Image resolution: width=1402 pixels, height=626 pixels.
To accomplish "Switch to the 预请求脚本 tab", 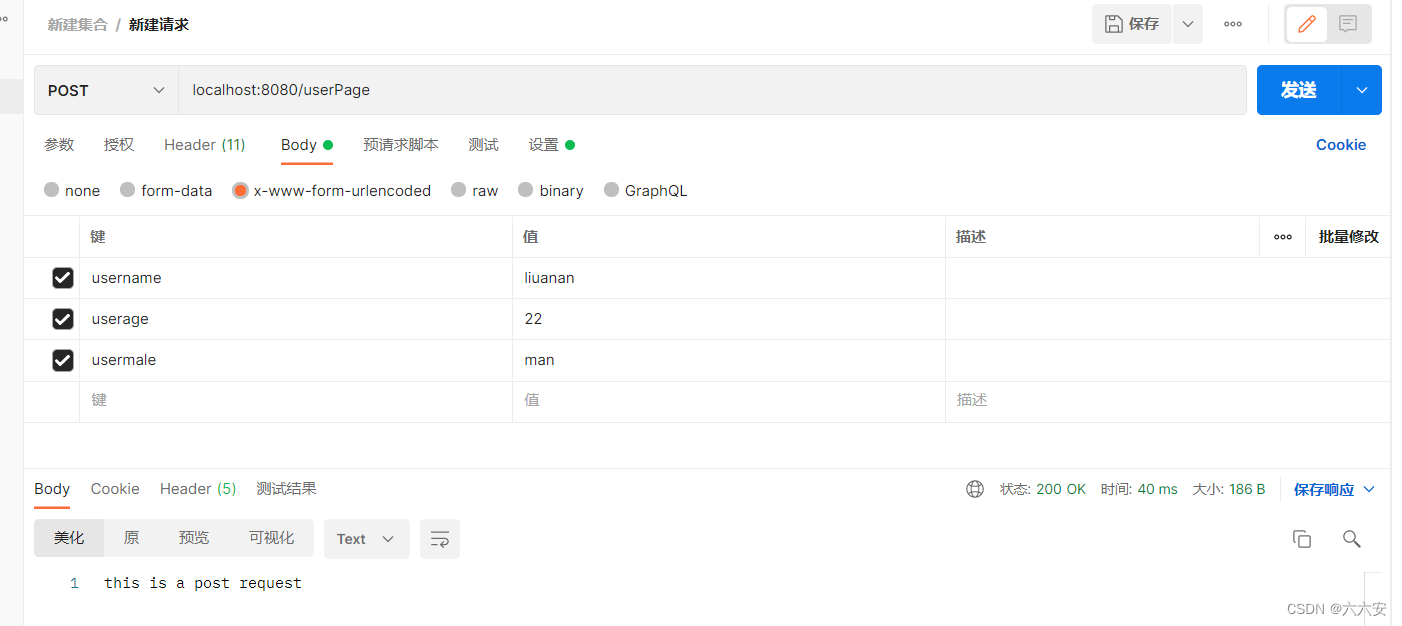I will pos(400,144).
